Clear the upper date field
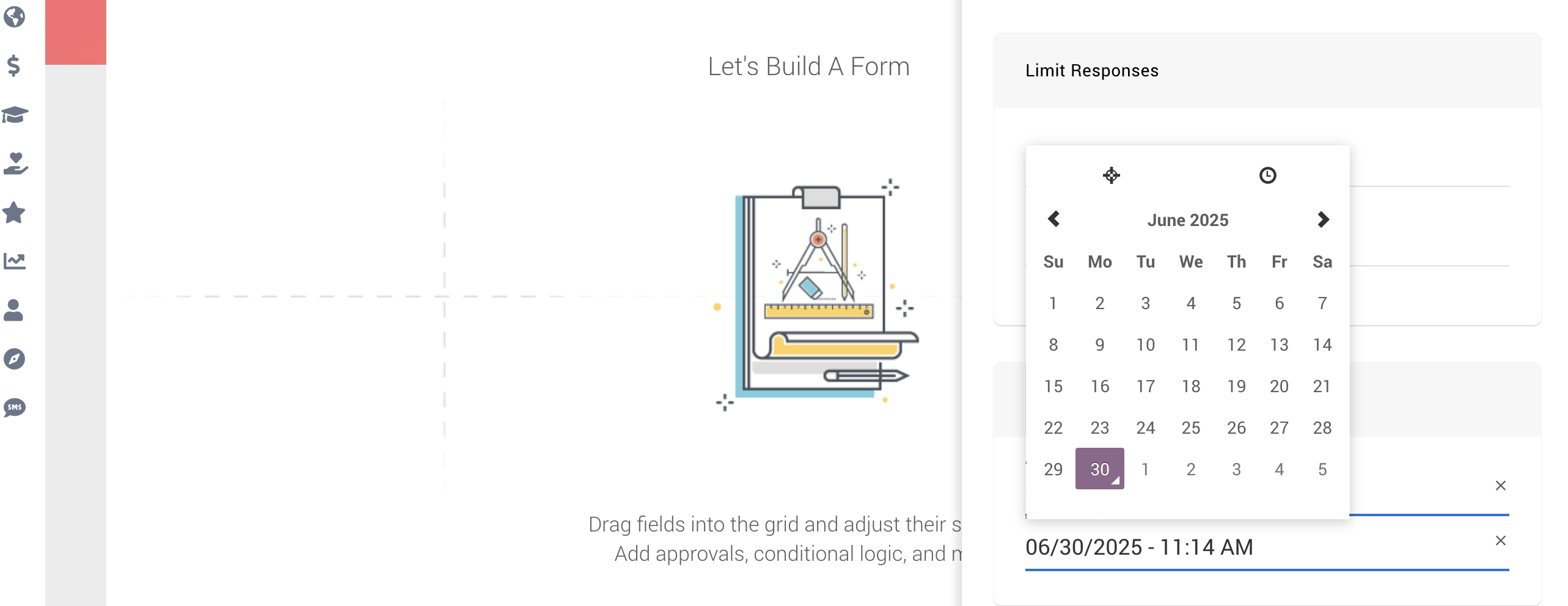Screen dimensions: 1568x606 point(1501,486)
